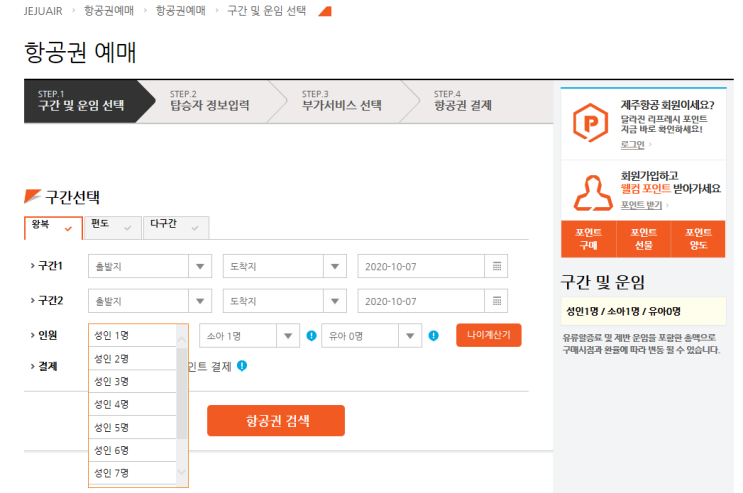Select the 편도 one-way tab
743x493 pixels.
pyautogui.click(x=112, y=228)
